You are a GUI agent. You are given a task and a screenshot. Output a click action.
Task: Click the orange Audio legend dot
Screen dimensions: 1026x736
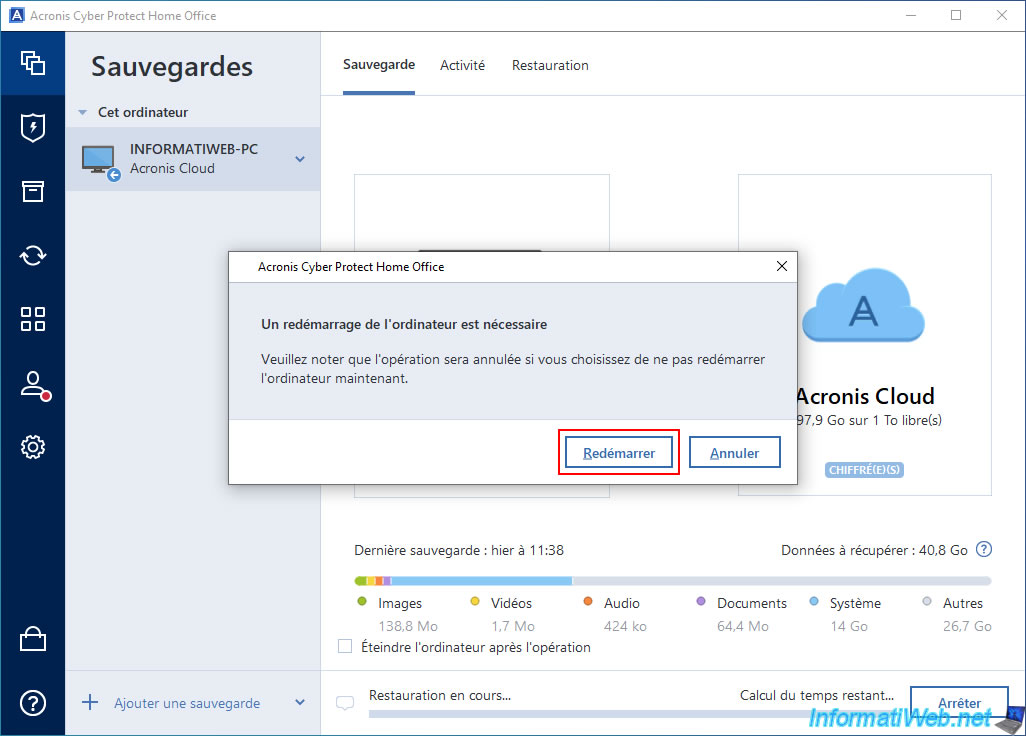pos(588,601)
